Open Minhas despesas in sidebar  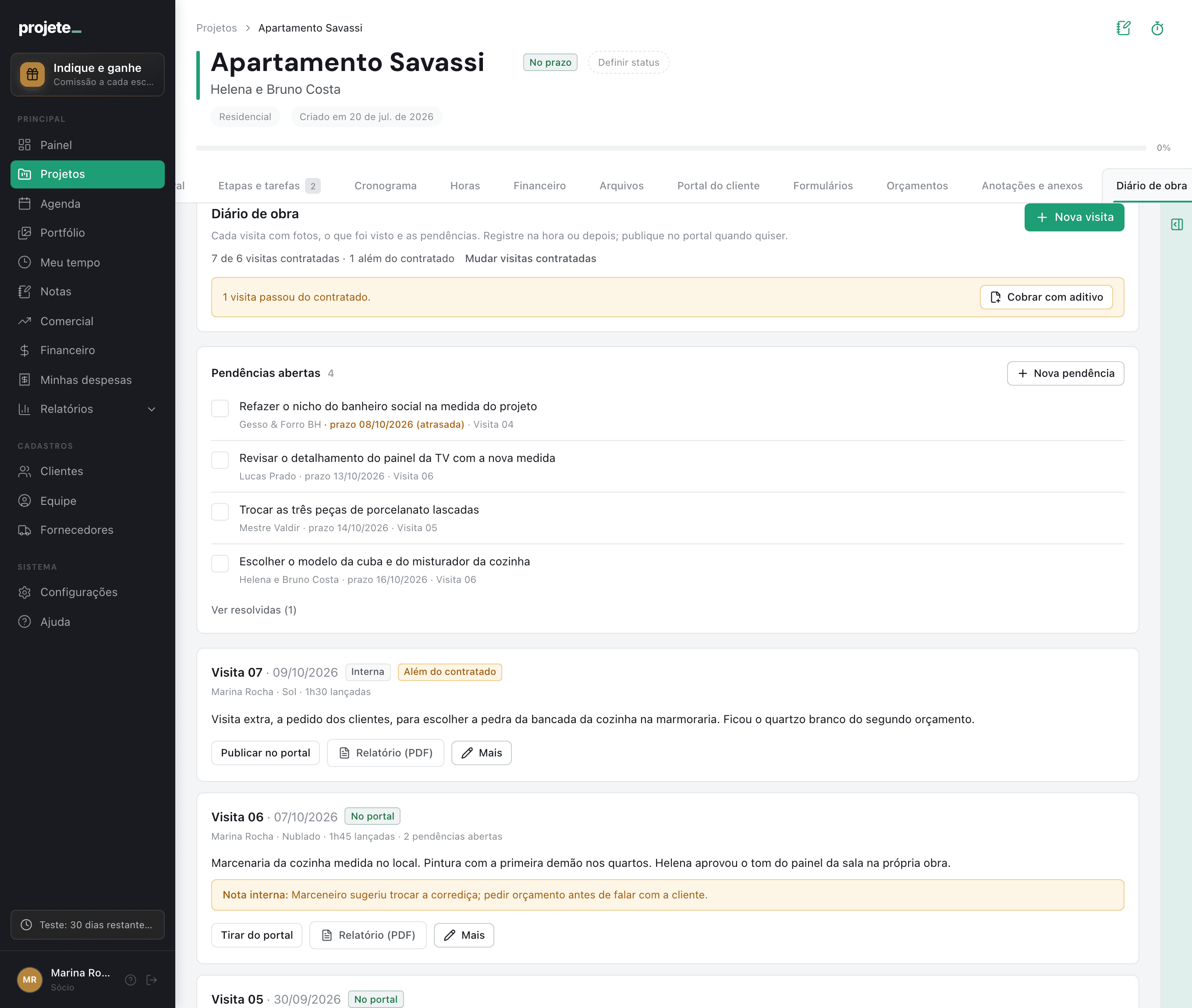click(88, 380)
